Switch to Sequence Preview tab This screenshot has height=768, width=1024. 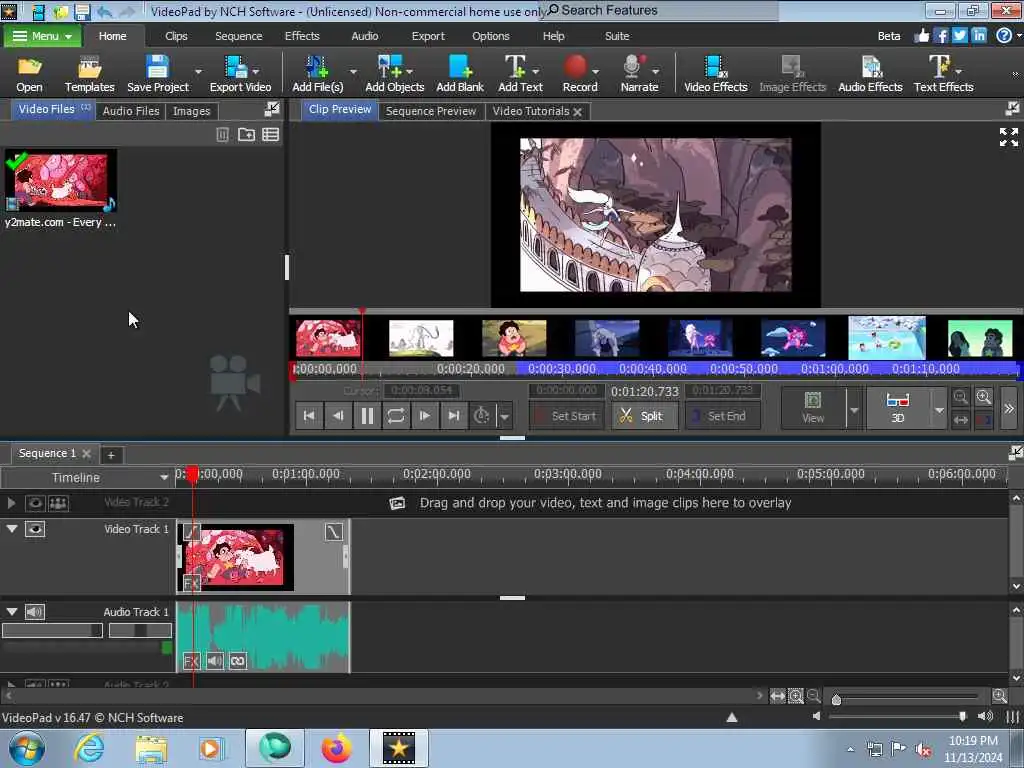point(430,111)
